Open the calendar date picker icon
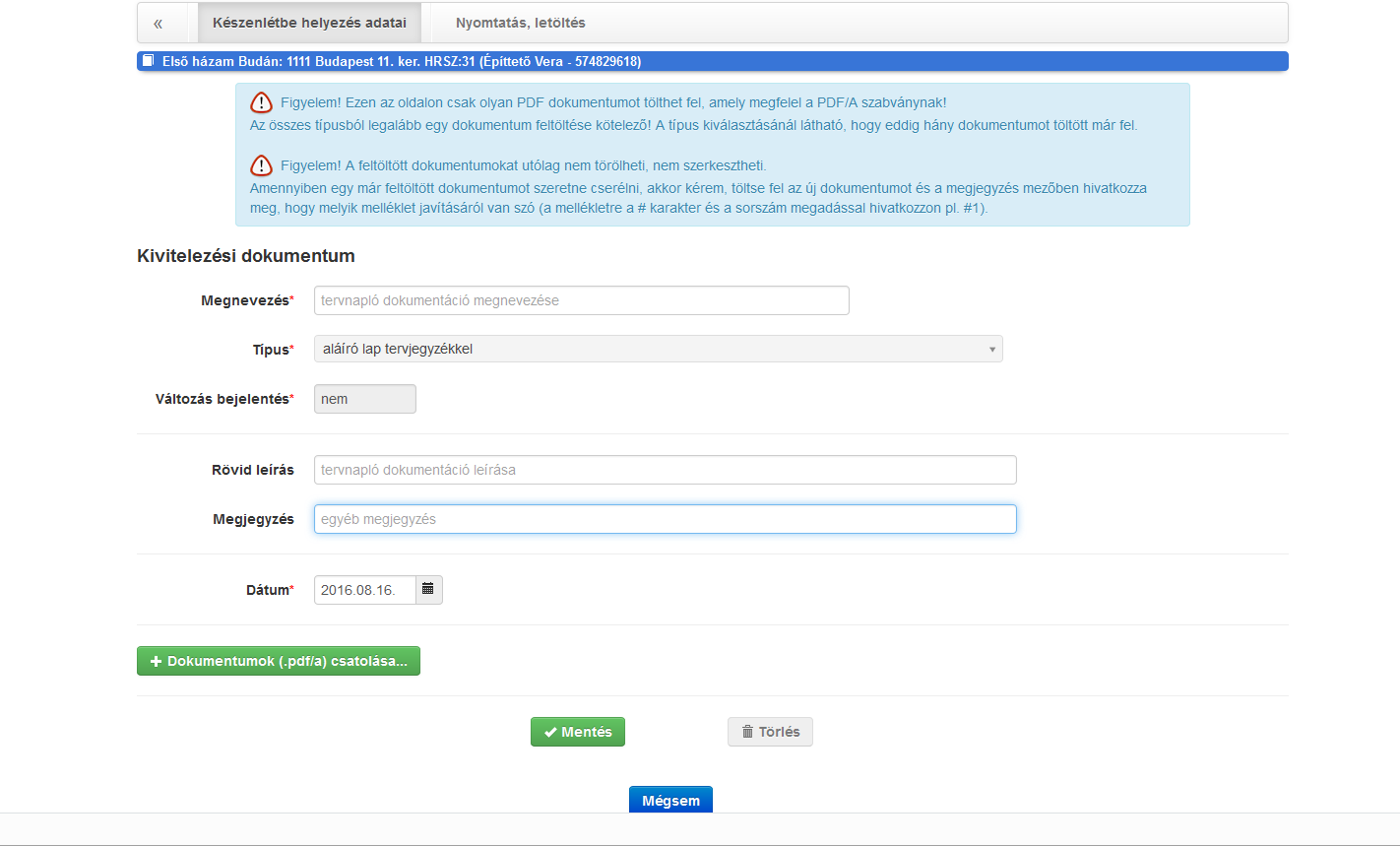The height and width of the screenshot is (846, 1400). 428,589
